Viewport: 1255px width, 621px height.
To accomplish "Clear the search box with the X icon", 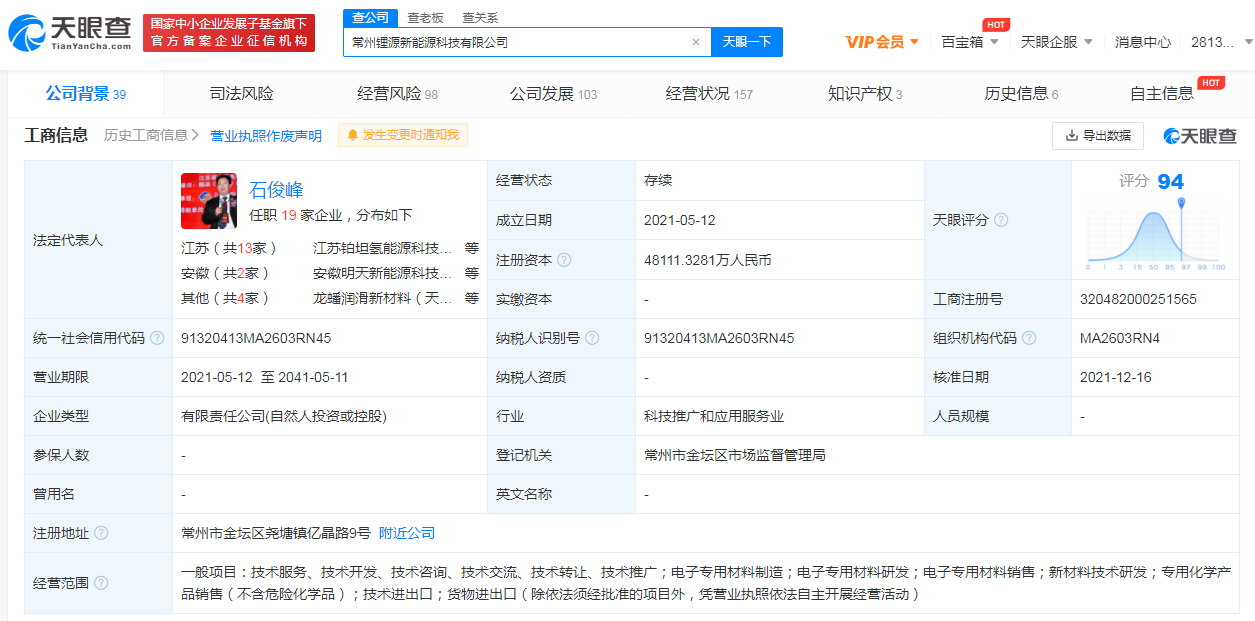I will pos(696,42).
